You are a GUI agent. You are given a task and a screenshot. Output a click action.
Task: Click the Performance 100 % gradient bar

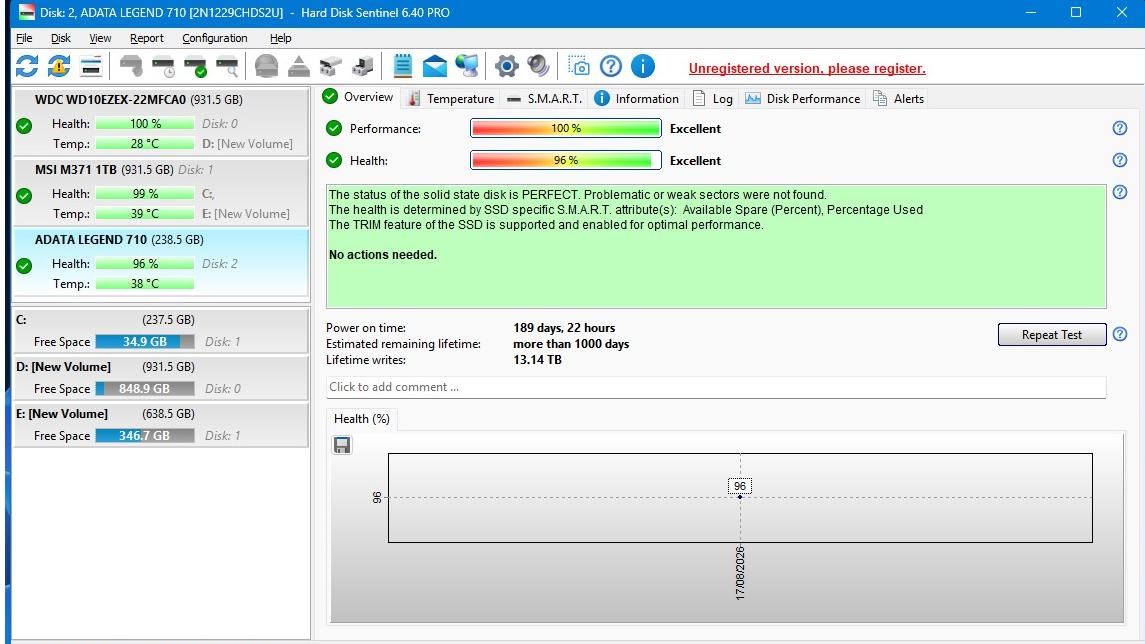pyautogui.click(x=566, y=129)
